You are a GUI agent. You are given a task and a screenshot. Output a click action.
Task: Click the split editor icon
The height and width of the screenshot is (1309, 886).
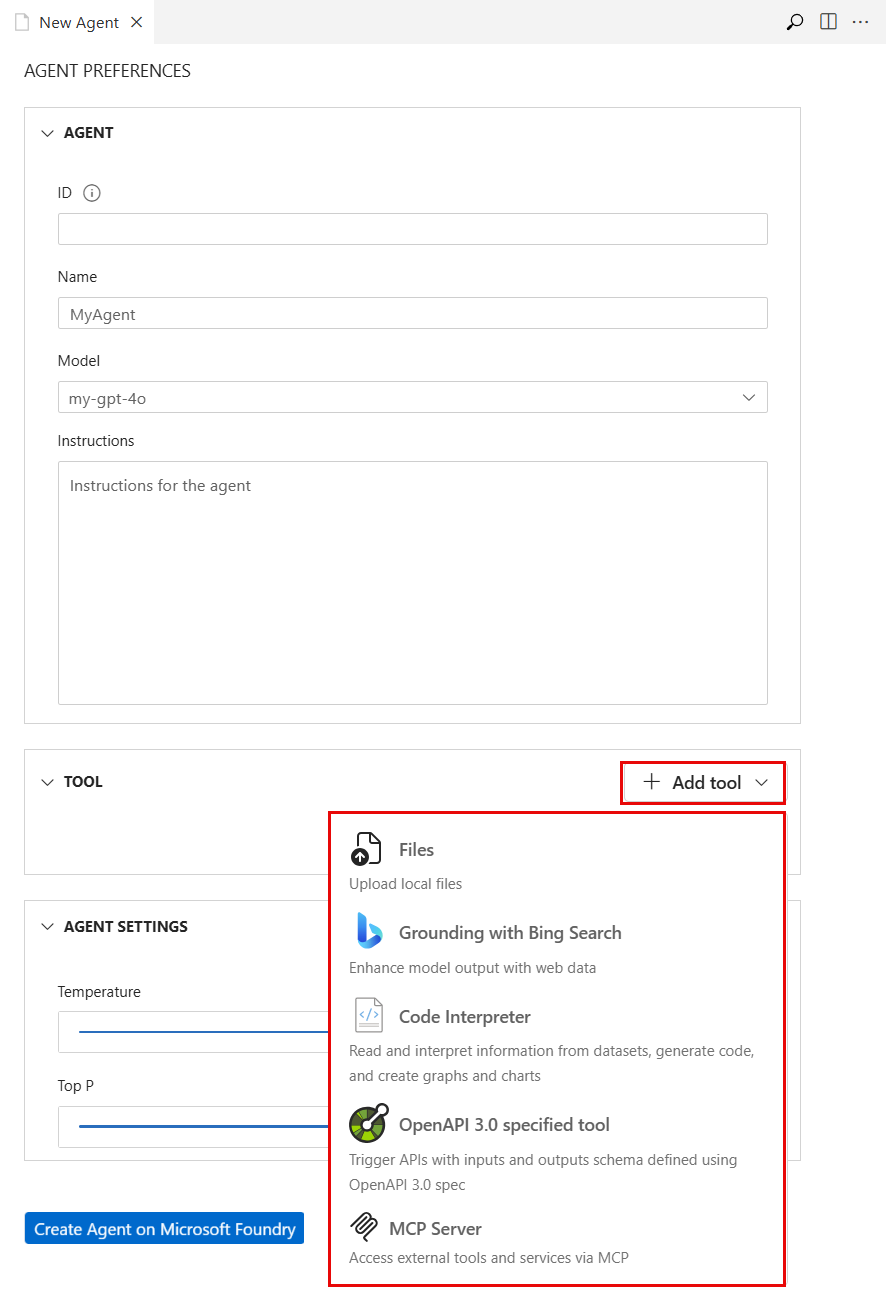point(828,22)
